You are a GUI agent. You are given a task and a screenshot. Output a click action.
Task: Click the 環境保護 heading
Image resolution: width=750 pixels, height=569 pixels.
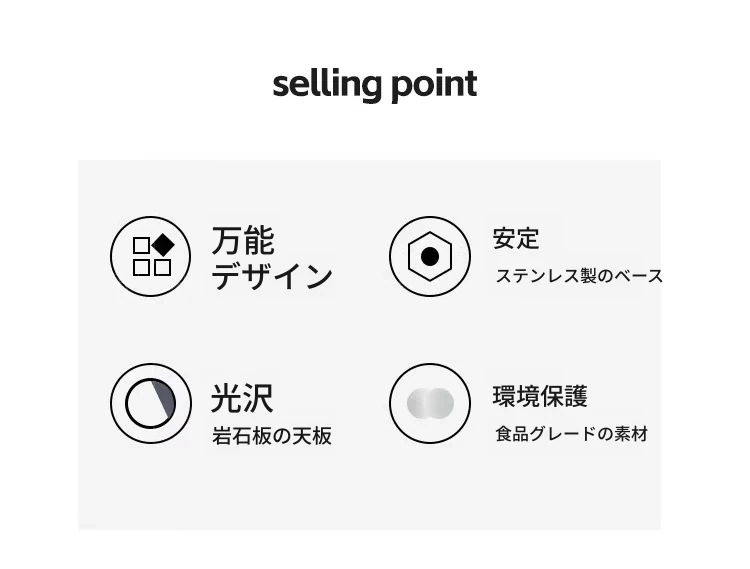point(540,396)
